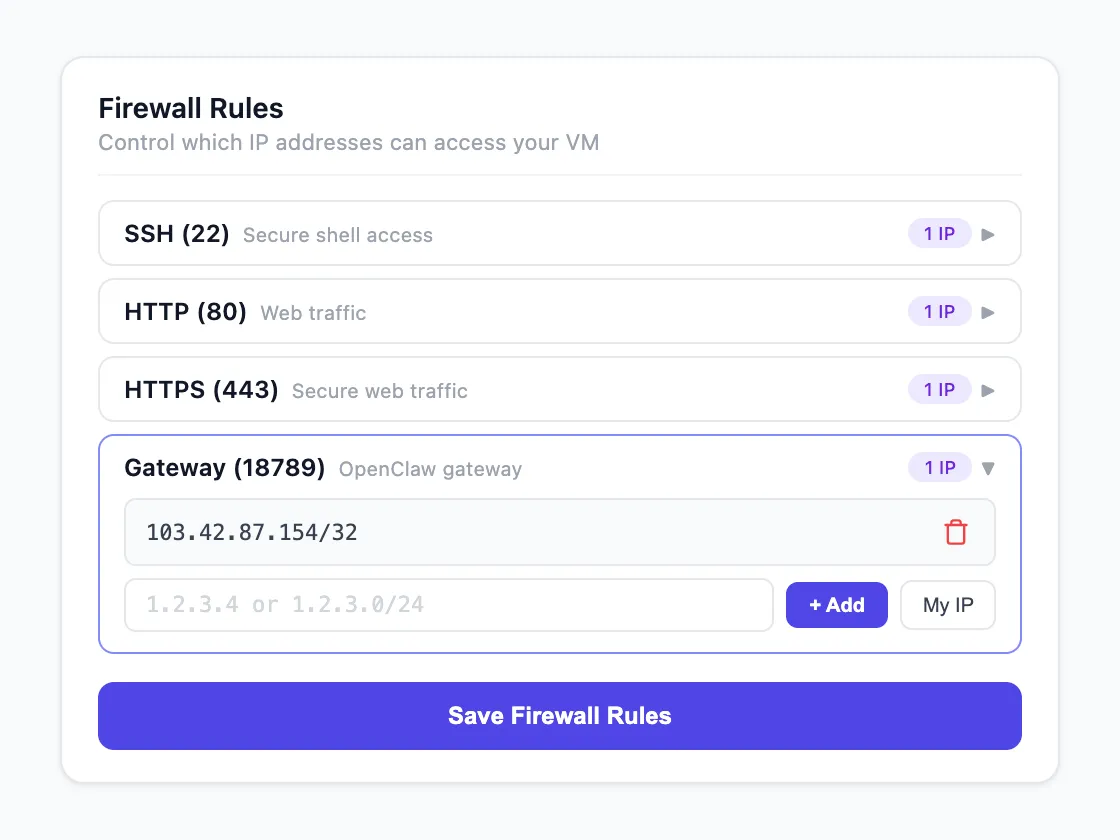Expand the HTTPS (443) rule arrow
The height and width of the screenshot is (840, 1120).
pos(988,390)
